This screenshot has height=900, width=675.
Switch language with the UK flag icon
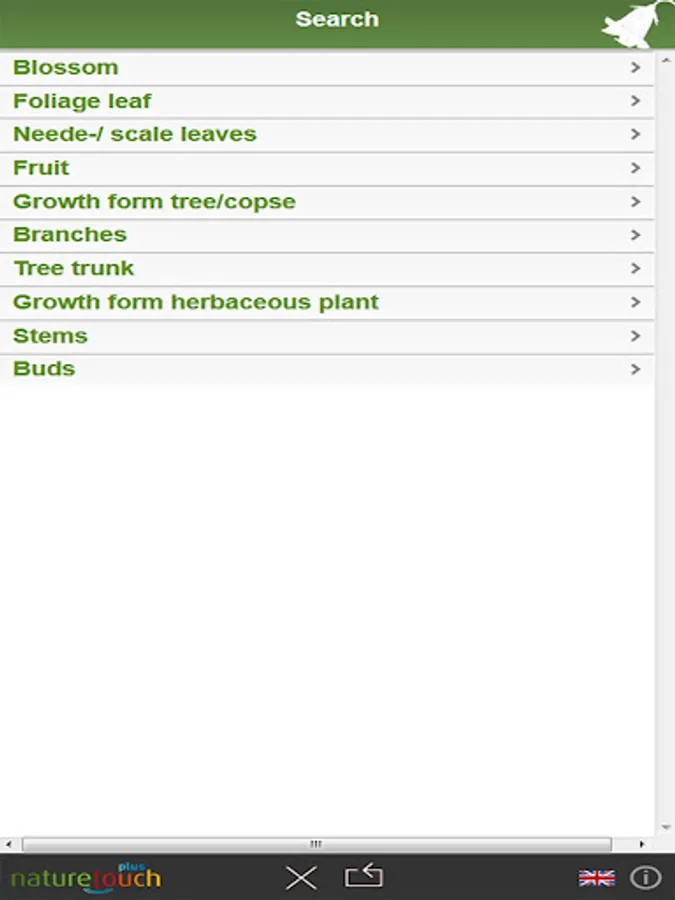pos(597,878)
